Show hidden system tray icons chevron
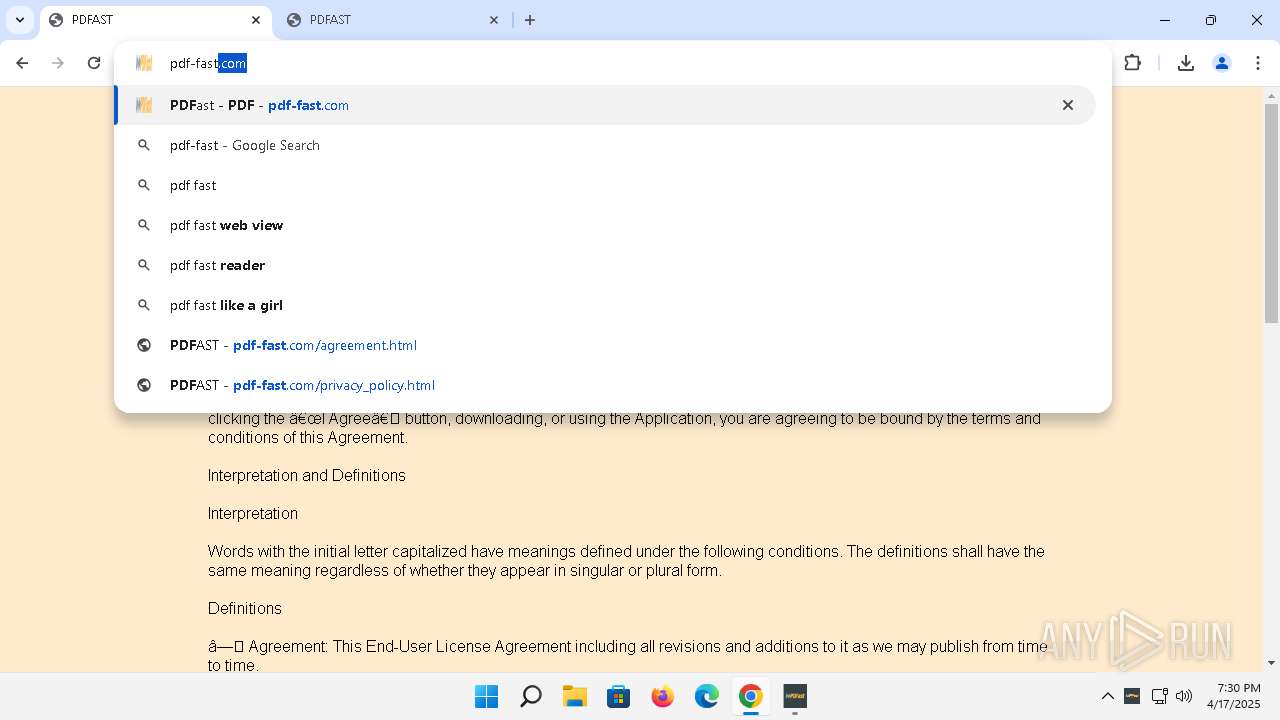Image resolution: width=1280 pixels, height=720 pixels. 1108,696
